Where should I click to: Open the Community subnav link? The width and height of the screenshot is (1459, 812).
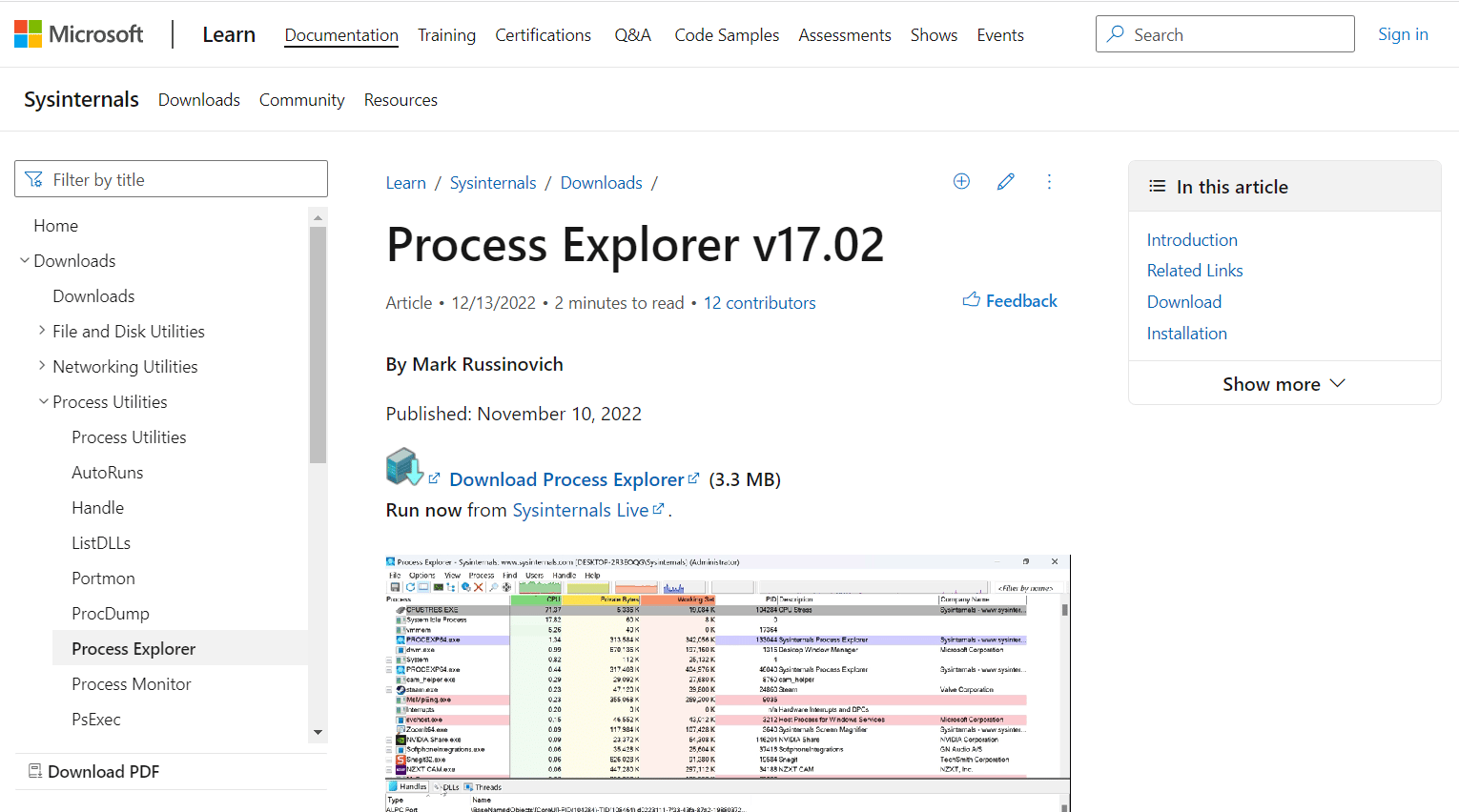coord(302,100)
